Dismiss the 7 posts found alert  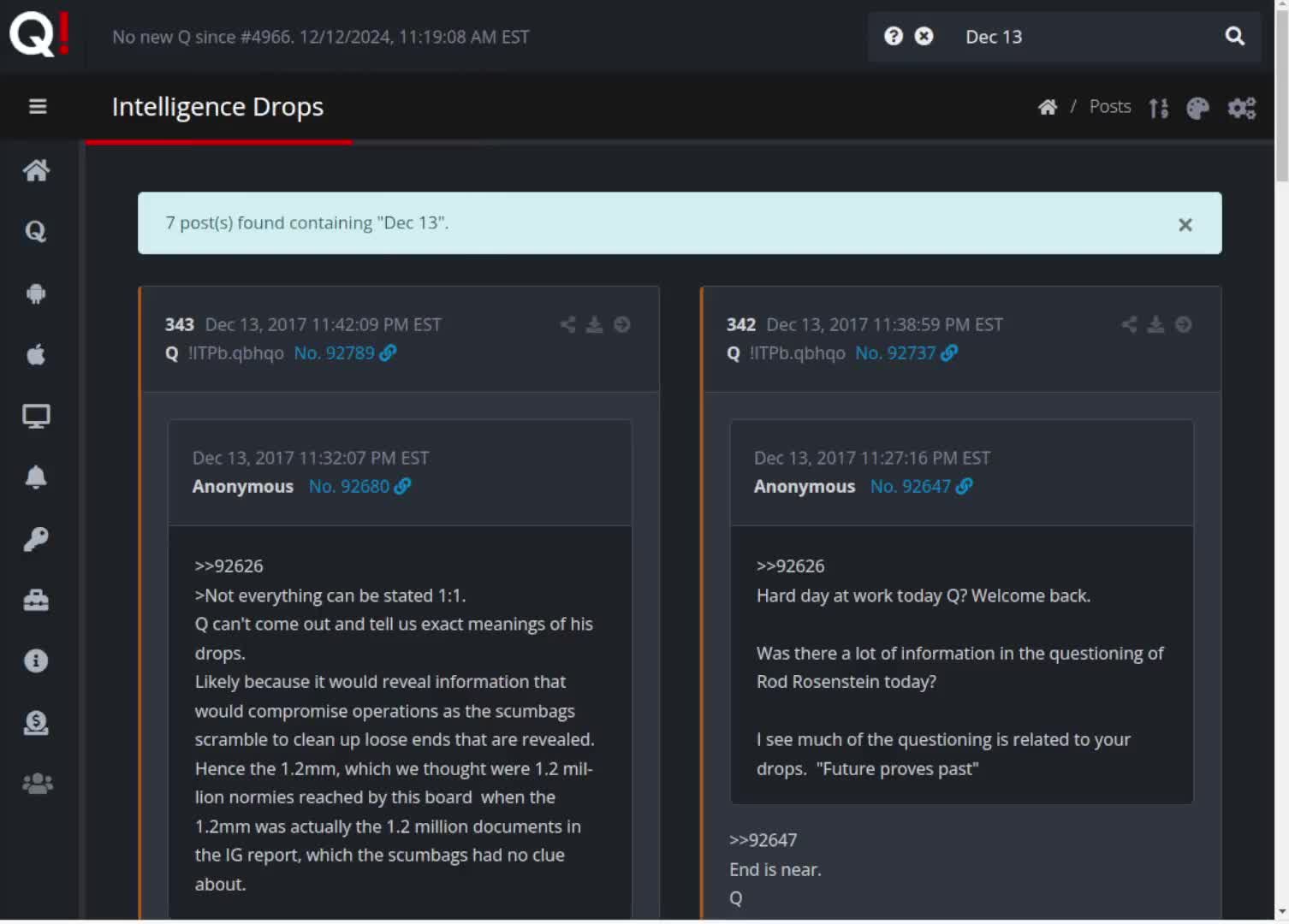coord(1185,225)
